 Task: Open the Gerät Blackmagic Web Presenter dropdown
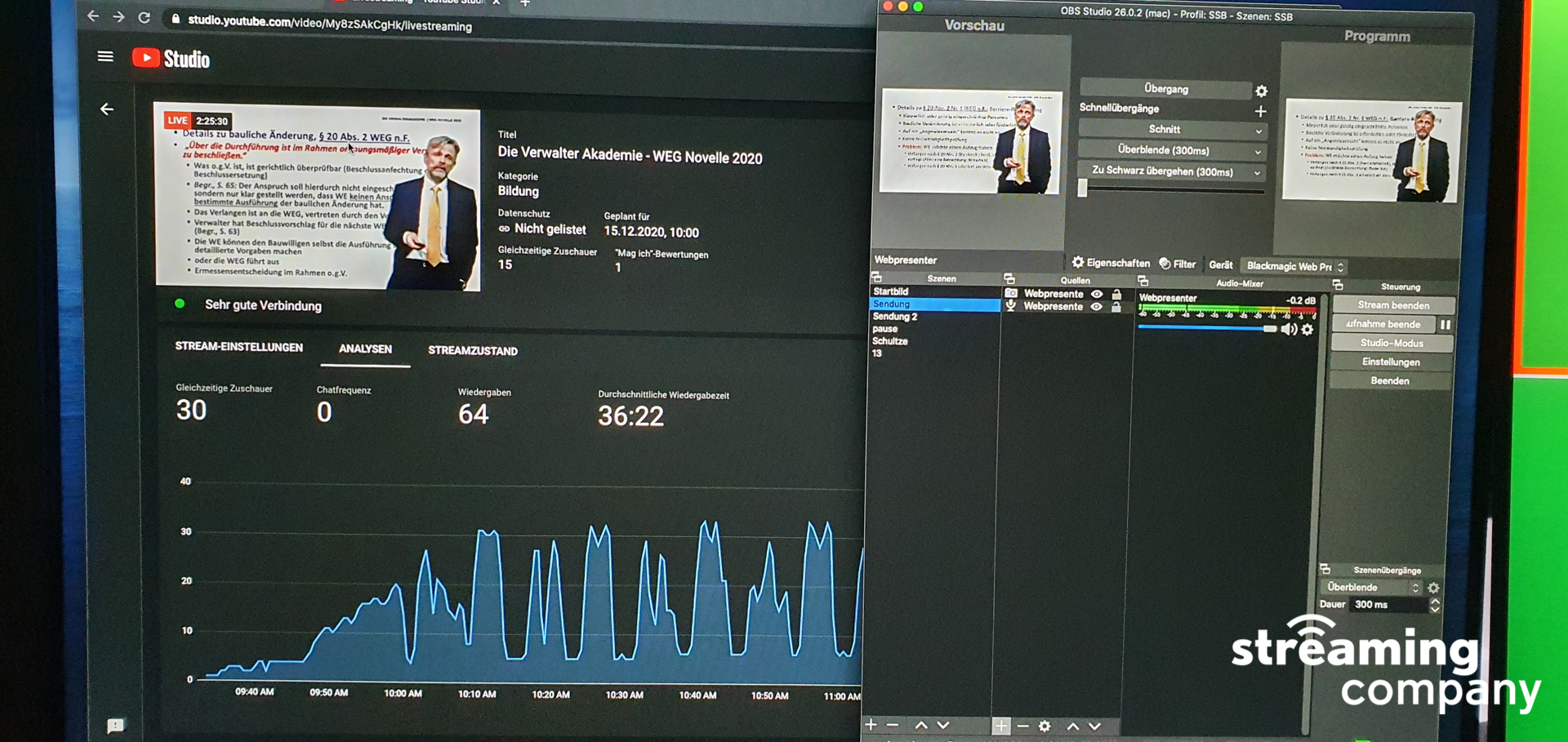point(1294,266)
